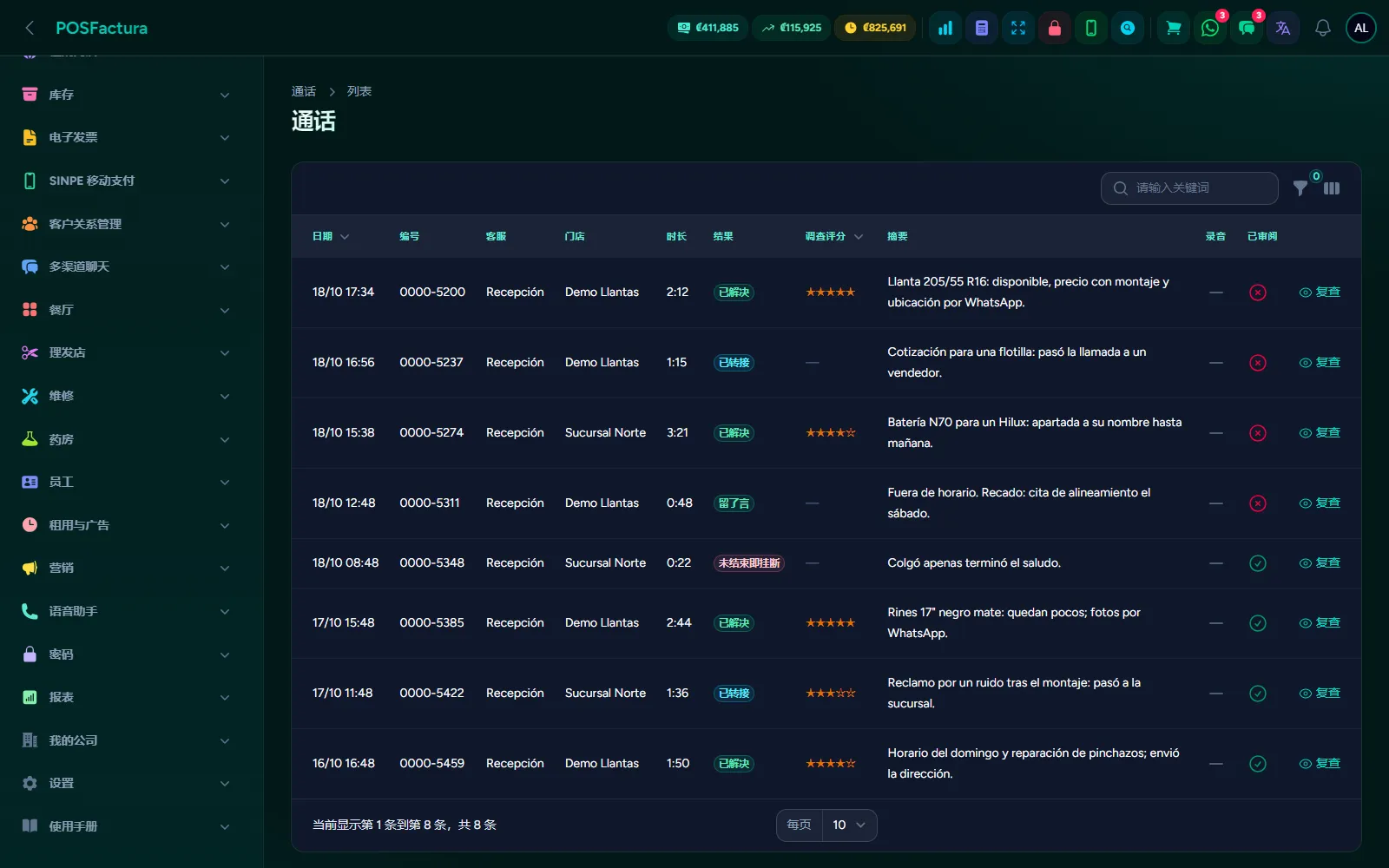This screenshot has height=868, width=1389.
Task: Expand the 电子发票 sidebar menu
Action: 126,137
